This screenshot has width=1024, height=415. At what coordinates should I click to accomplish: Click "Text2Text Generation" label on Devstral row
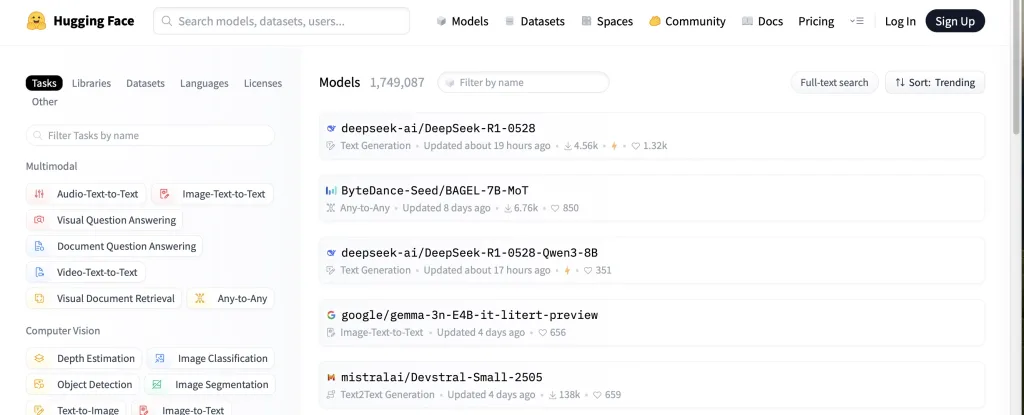tap(387, 395)
